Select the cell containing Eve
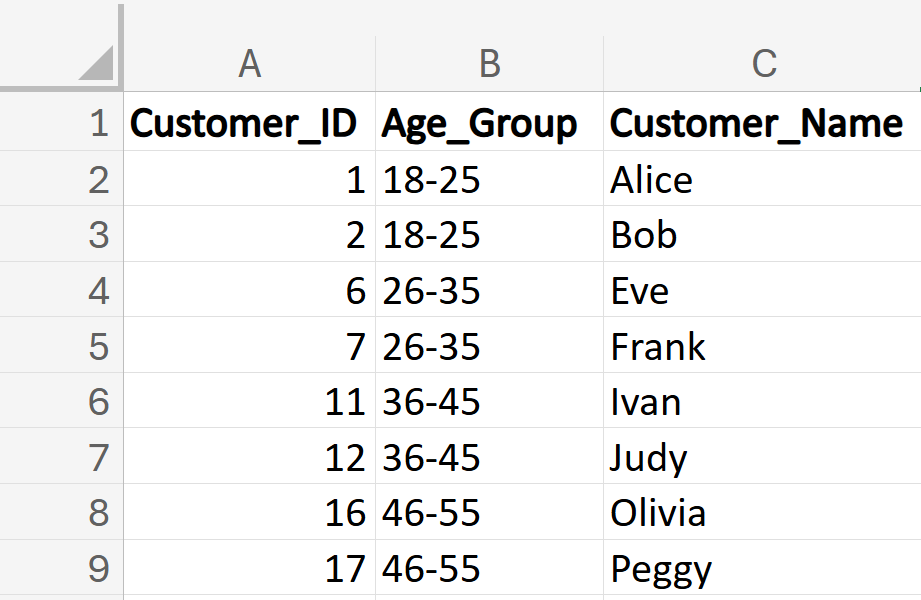Image resolution: width=921 pixels, height=600 pixels. click(640, 291)
